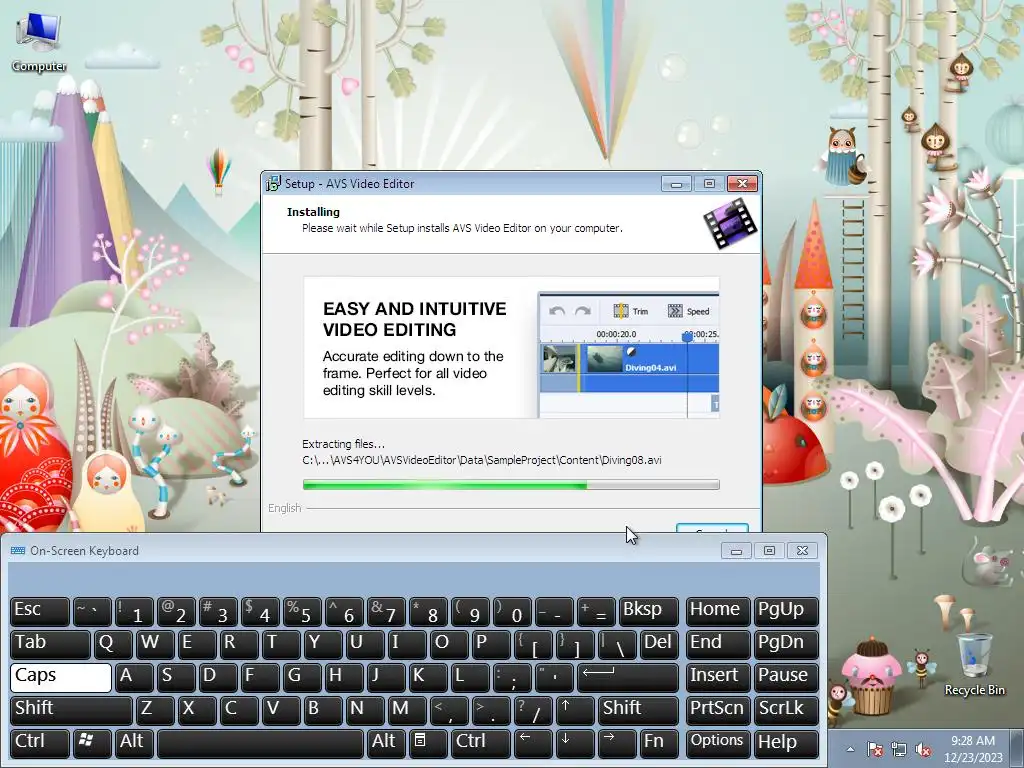1024x768 pixels.
Task: Click the number 5 key
Action: coord(302,612)
